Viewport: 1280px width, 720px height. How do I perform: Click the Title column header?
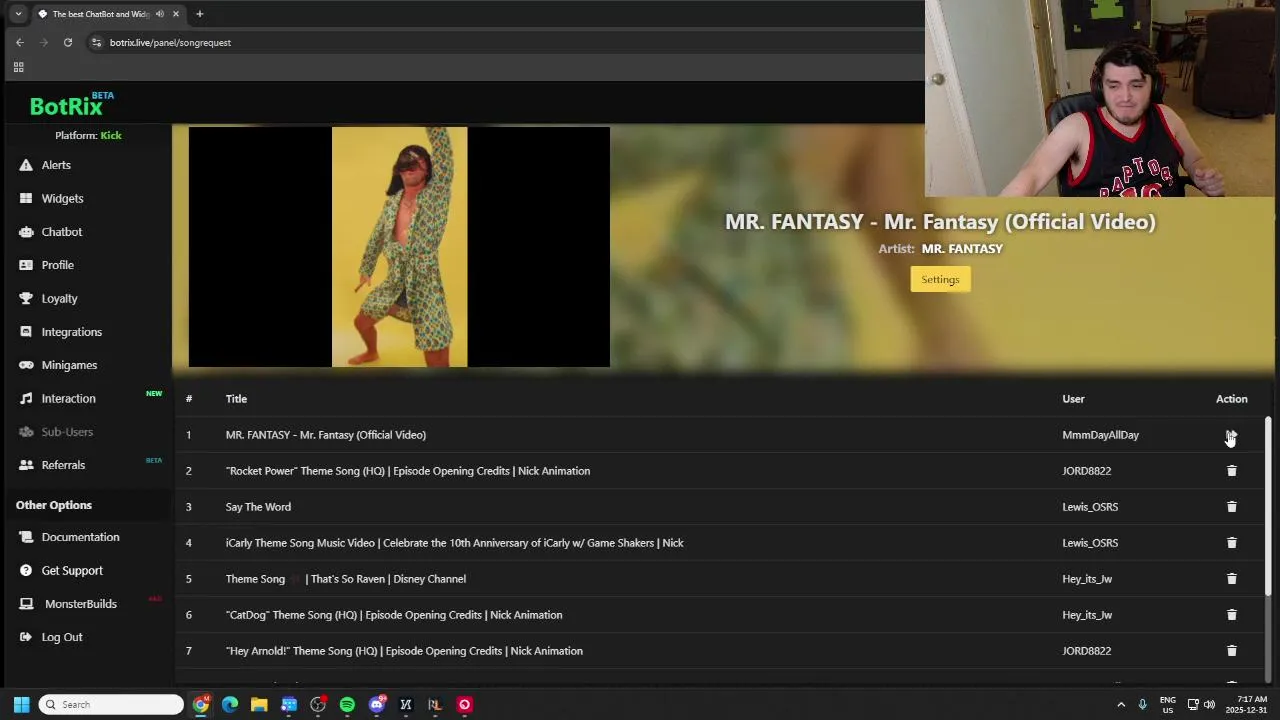(x=236, y=399)
